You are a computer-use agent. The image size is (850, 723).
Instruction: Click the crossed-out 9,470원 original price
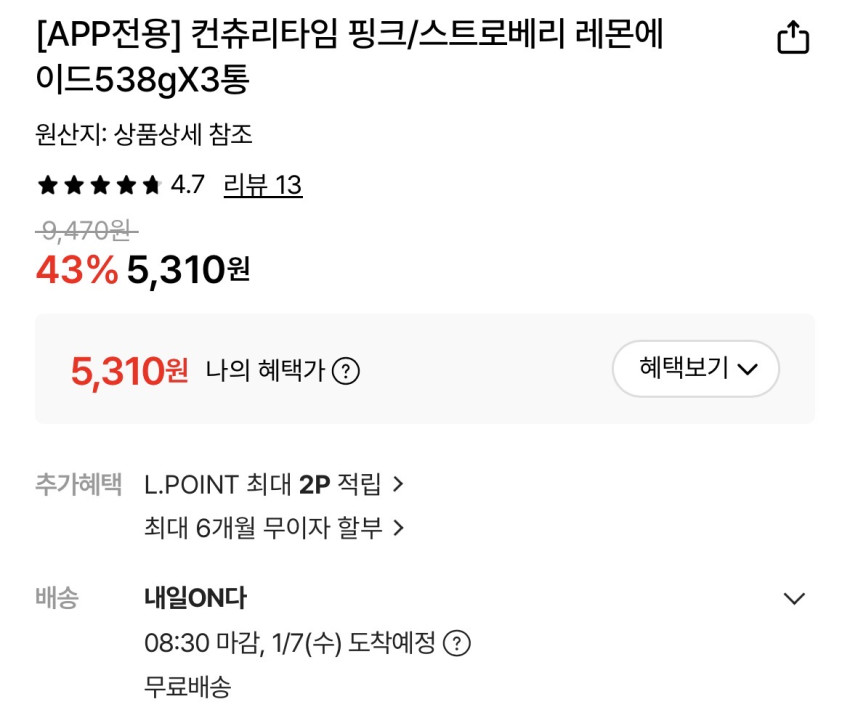point(86,231)
